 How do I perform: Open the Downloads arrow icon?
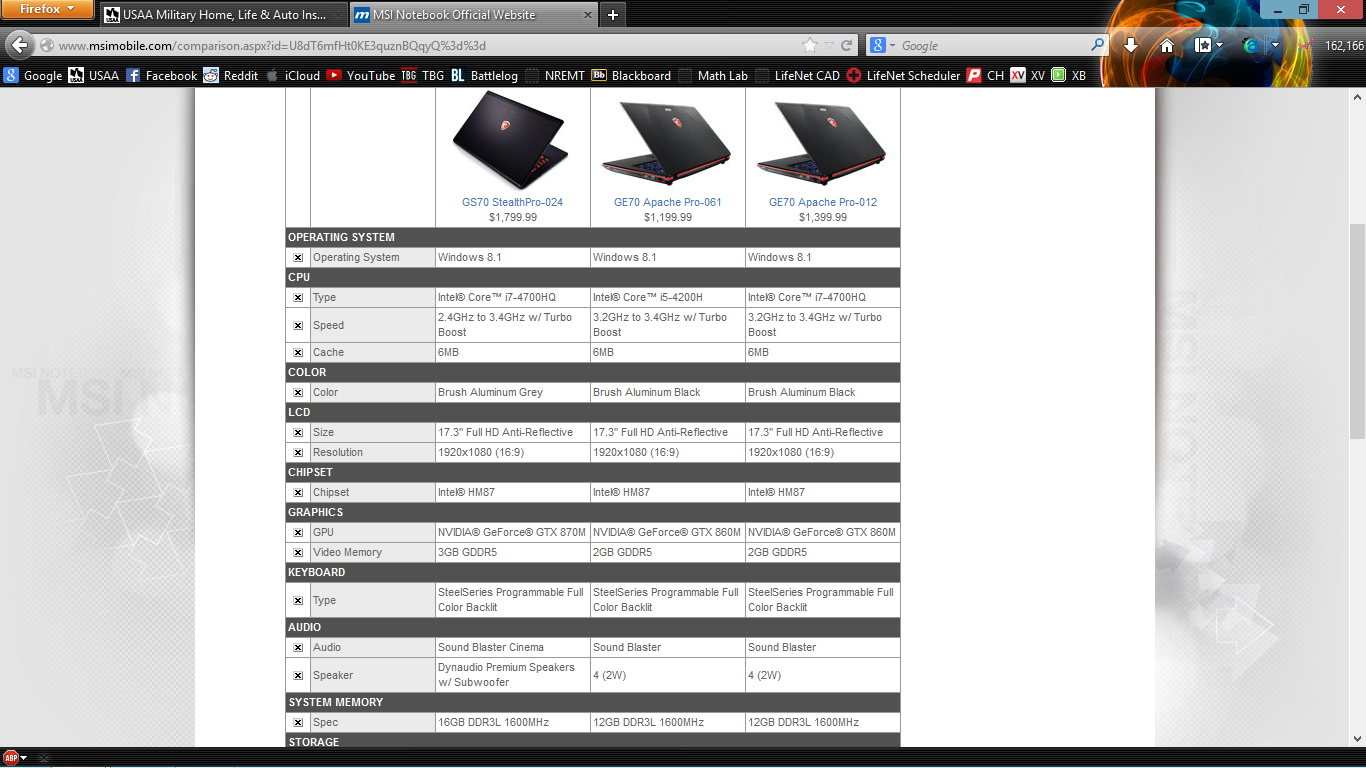(1130, 45)
